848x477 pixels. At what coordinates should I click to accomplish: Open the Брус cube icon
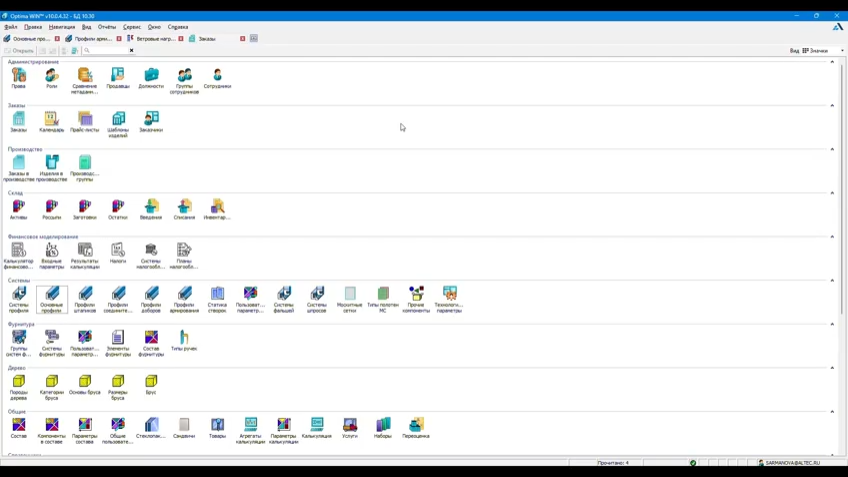coord(151,385)
